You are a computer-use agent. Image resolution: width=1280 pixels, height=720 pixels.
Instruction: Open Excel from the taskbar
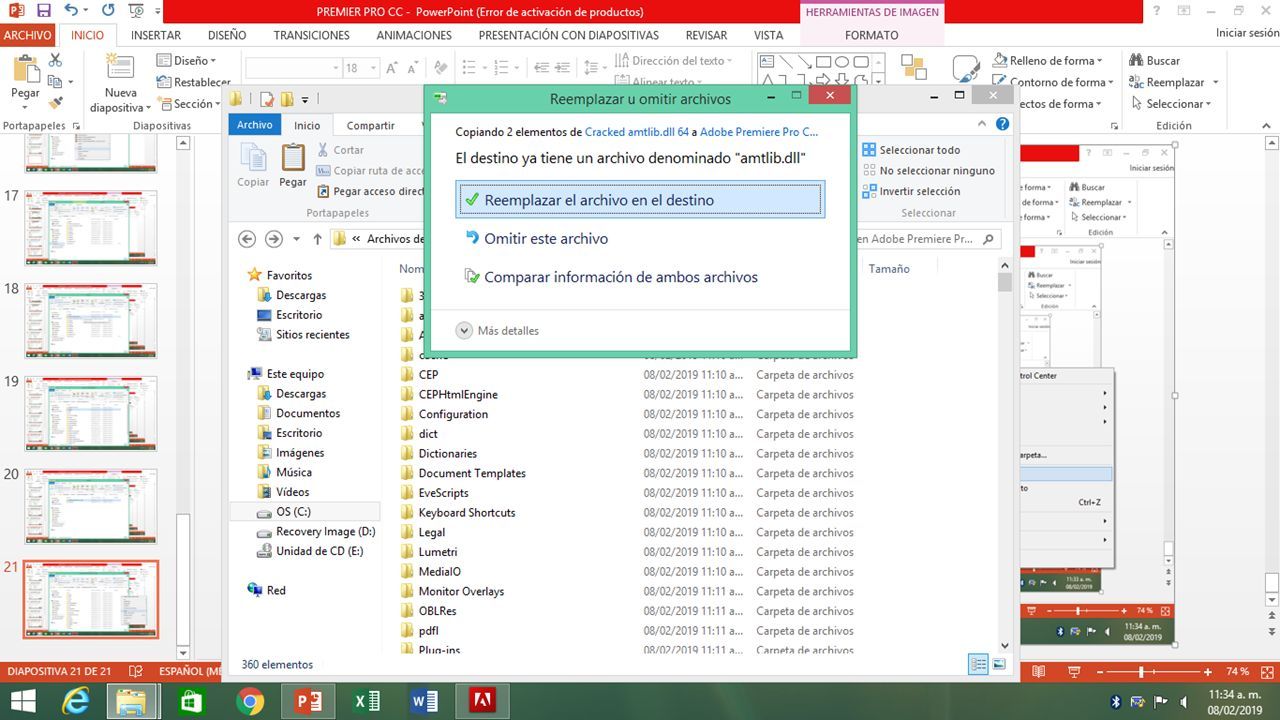(x=367, y=701)
